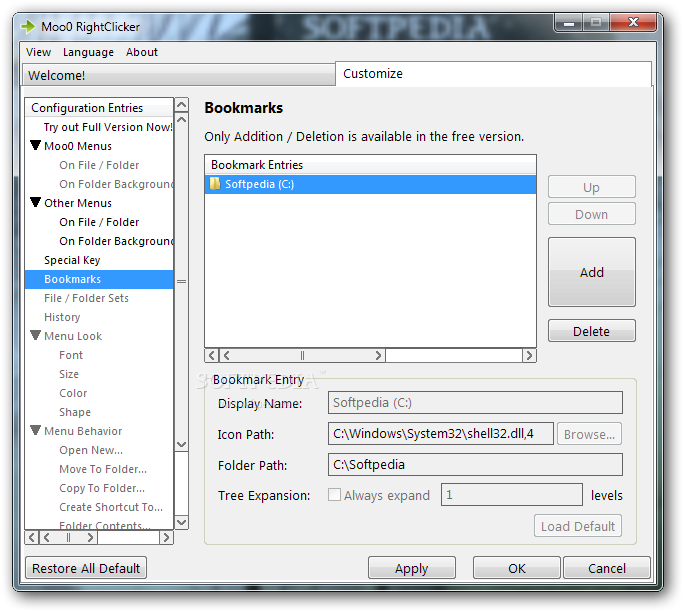This screenshot has height=612, width=684.
Task: Select the Size entry
Action: pos(69,374)
